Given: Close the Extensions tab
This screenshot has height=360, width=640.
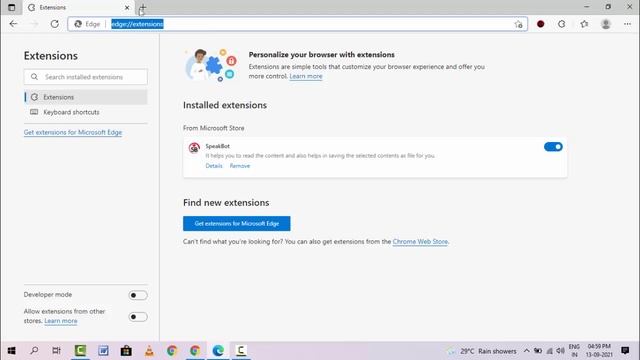Looking at the screenshot, I should [127, 7].
